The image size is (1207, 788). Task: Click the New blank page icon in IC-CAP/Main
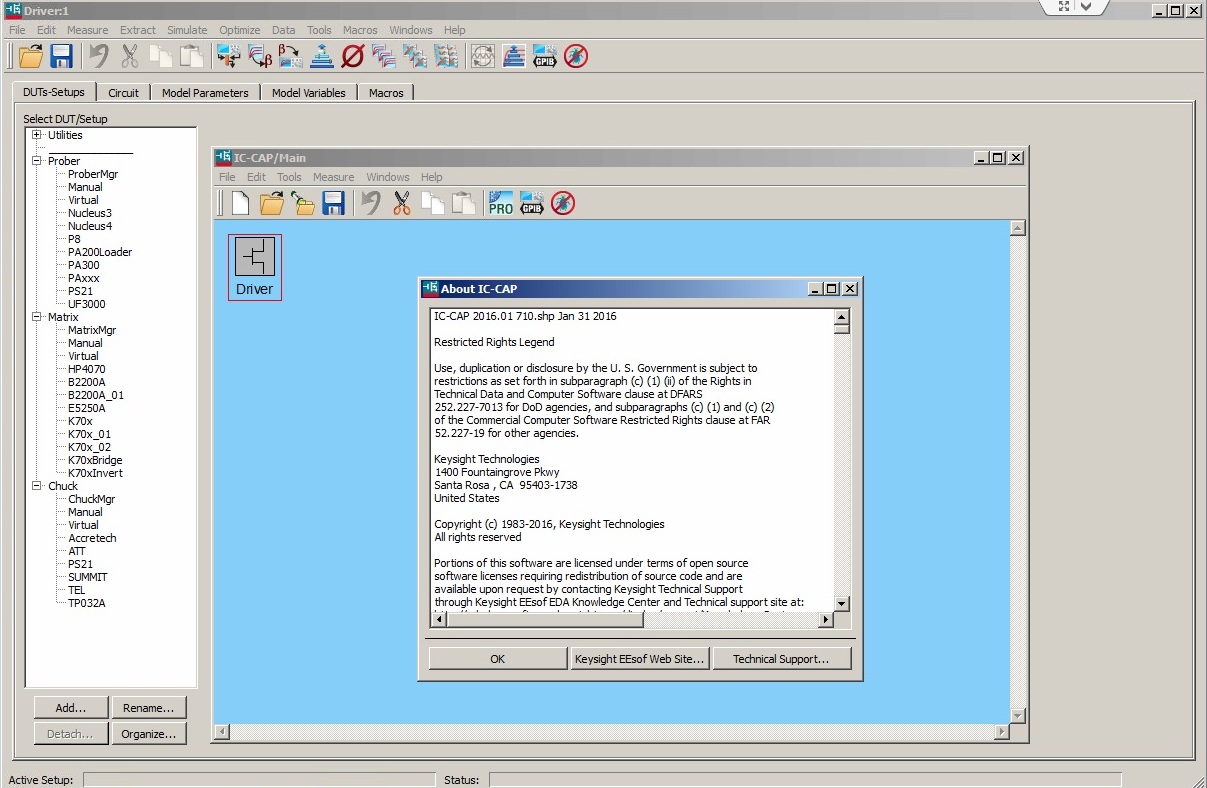240,203
